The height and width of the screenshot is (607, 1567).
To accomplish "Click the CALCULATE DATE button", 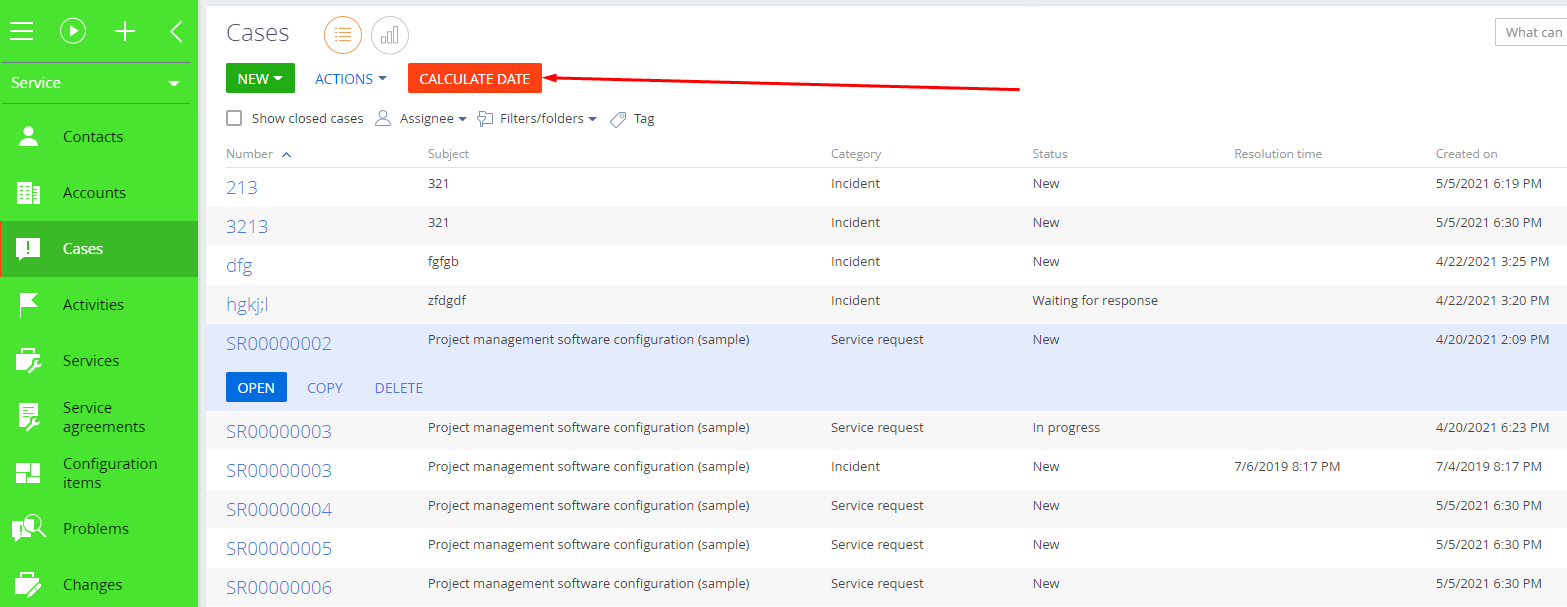I will [475, 79].
